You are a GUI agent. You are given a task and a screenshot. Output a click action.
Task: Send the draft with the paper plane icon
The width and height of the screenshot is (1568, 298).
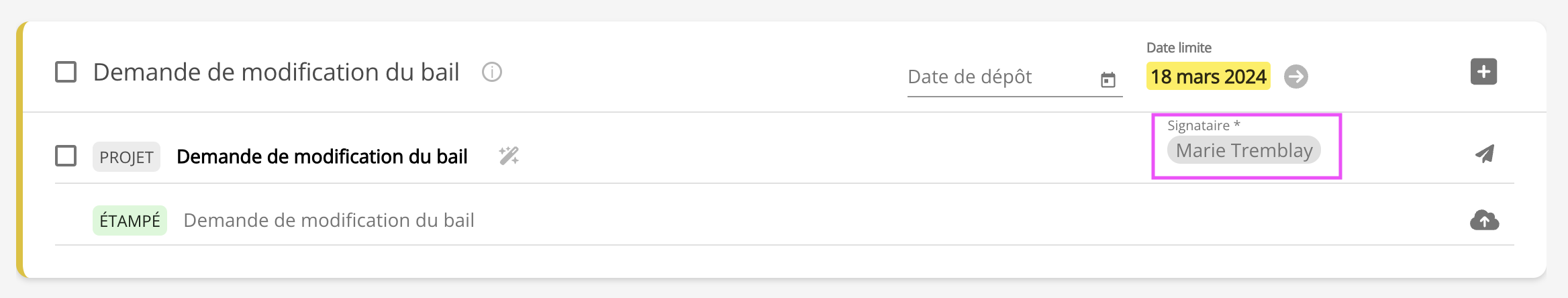point(1484,154)
